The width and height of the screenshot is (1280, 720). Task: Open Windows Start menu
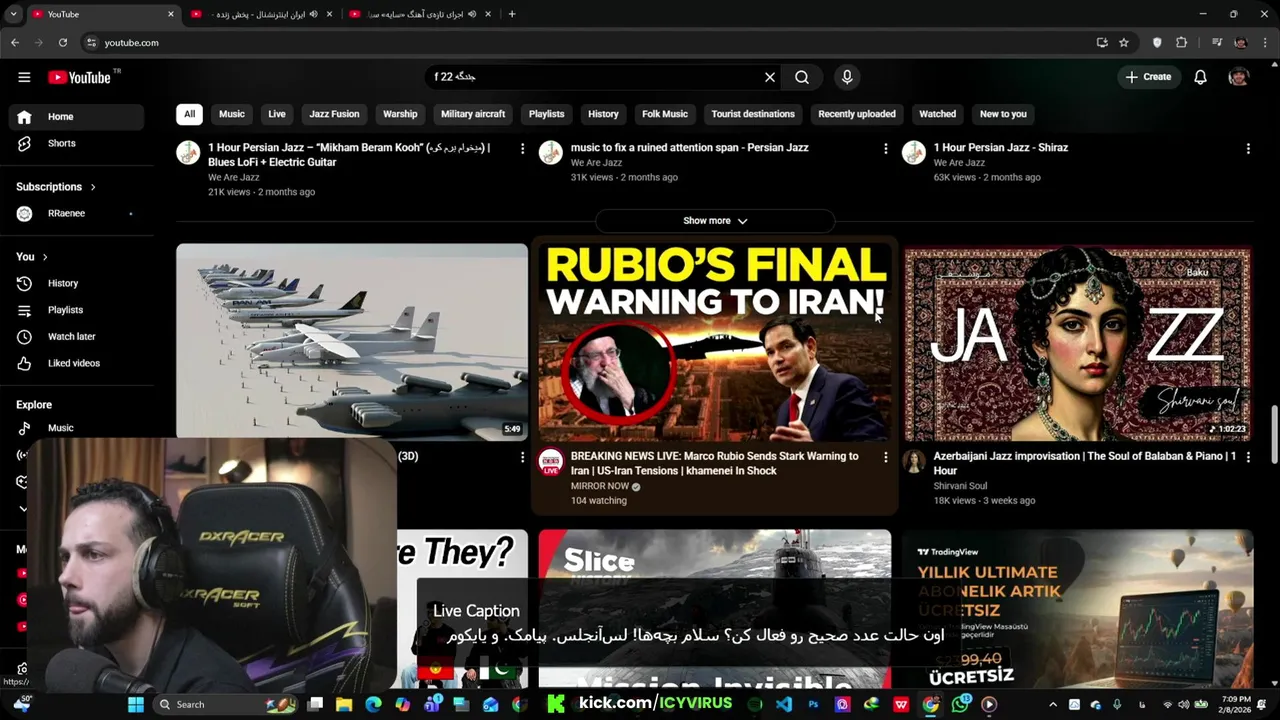click(136, 704)
